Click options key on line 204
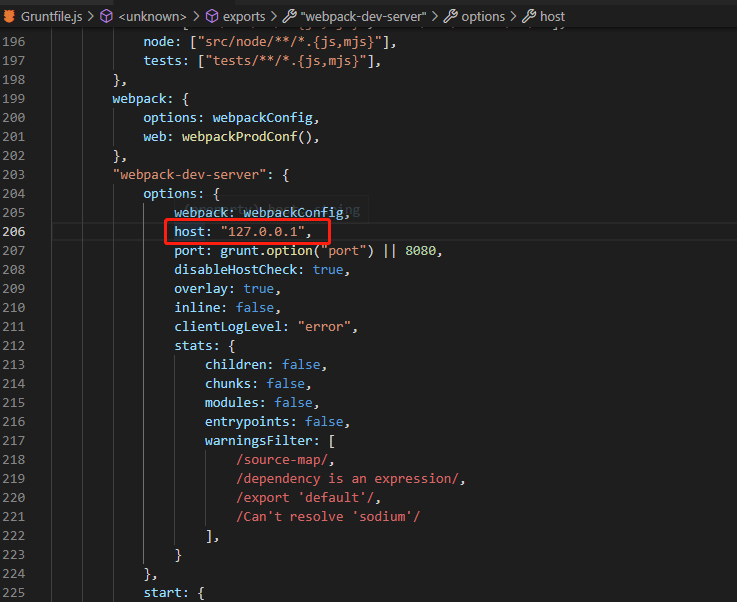 point(170,194)
